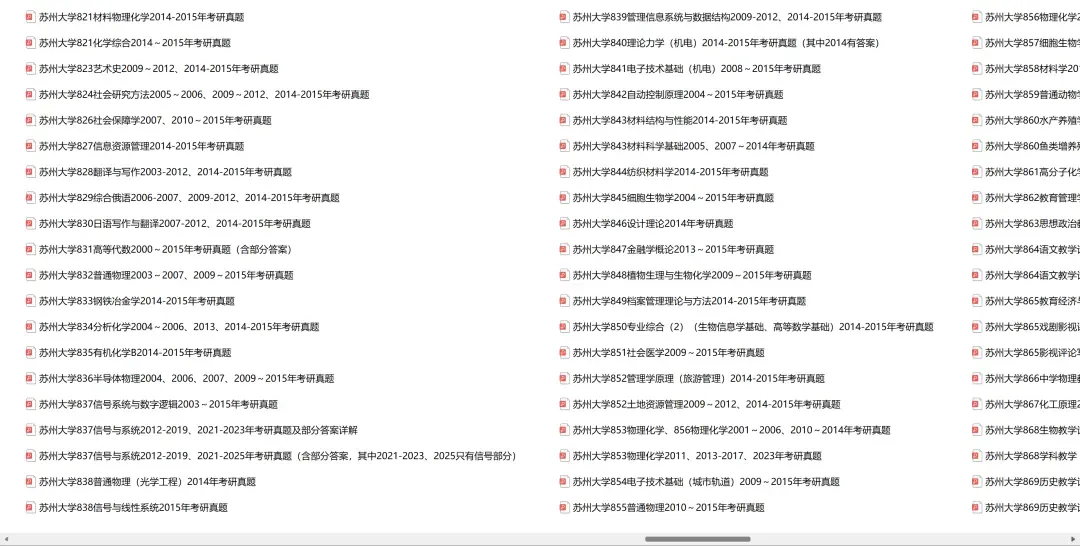
Task: Select 苏州大学837信号与系统2012-2019、2021-2023年考研真题及部分答案详解
Action: tap(198, 430)
